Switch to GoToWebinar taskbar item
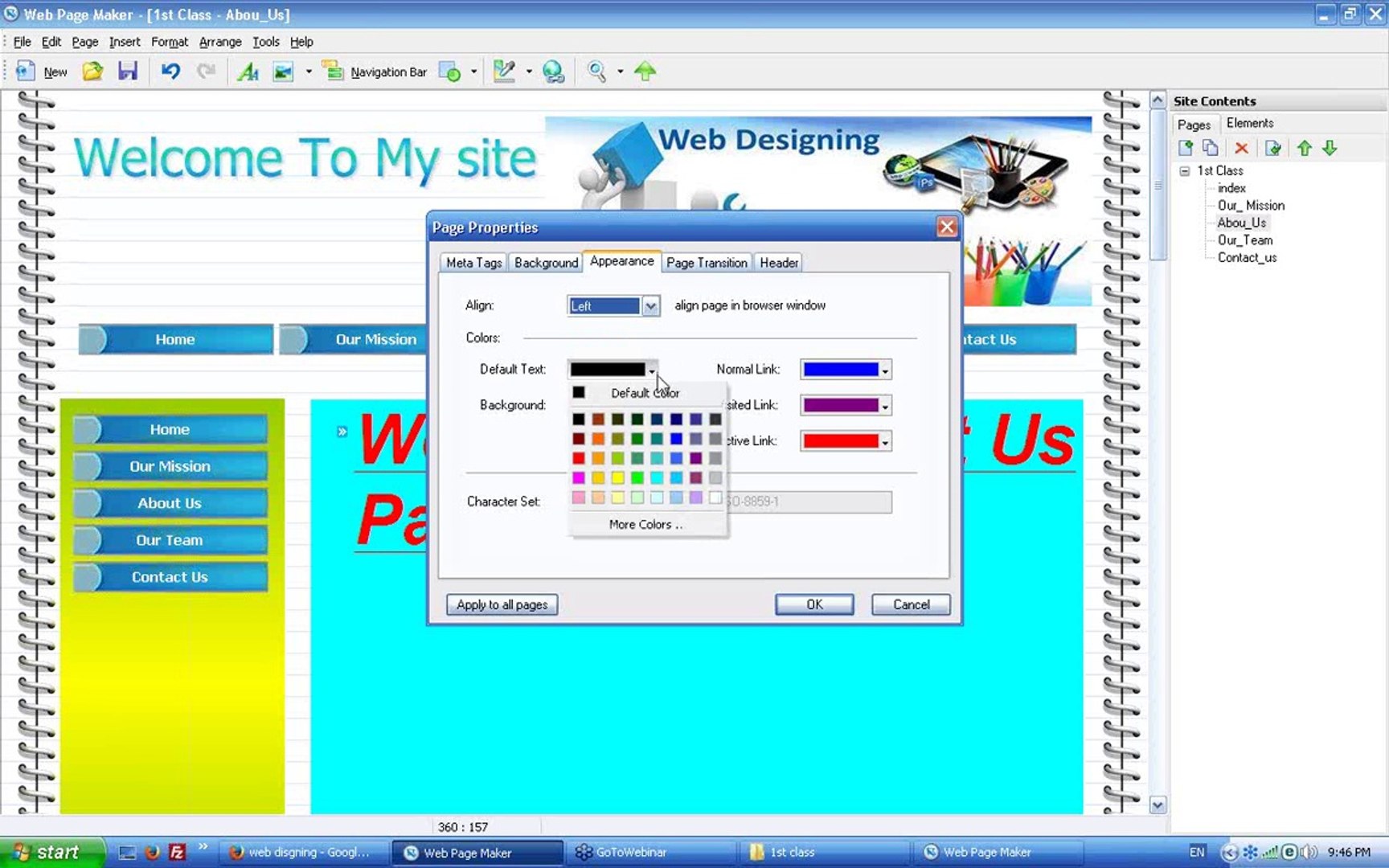 pyautogui.click(x=649, y=852)
